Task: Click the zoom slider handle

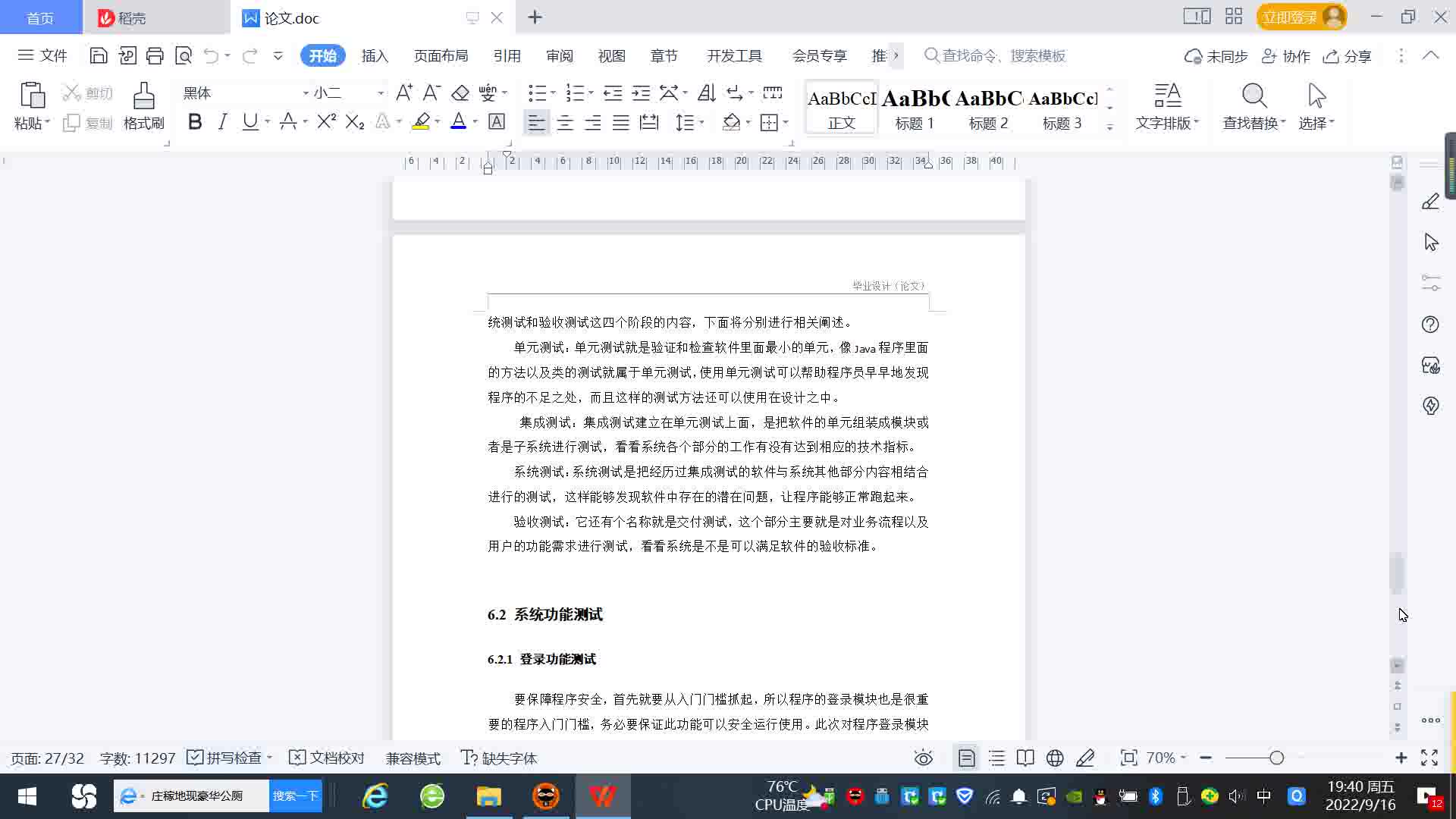Action: point(1277,758)
